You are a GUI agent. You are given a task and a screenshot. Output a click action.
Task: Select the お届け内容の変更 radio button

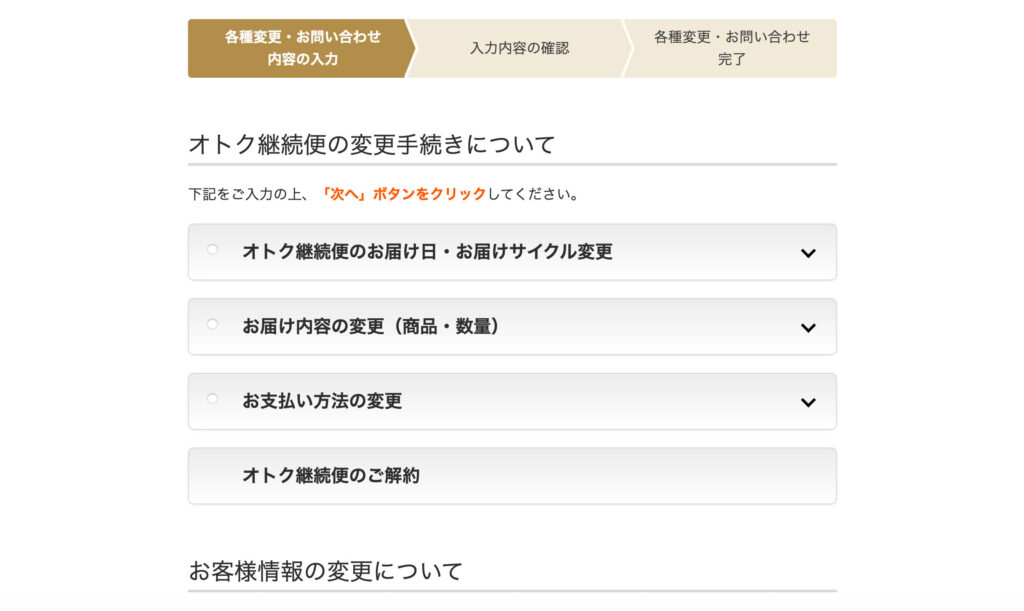pyautogui.click(x=212, y=324)
